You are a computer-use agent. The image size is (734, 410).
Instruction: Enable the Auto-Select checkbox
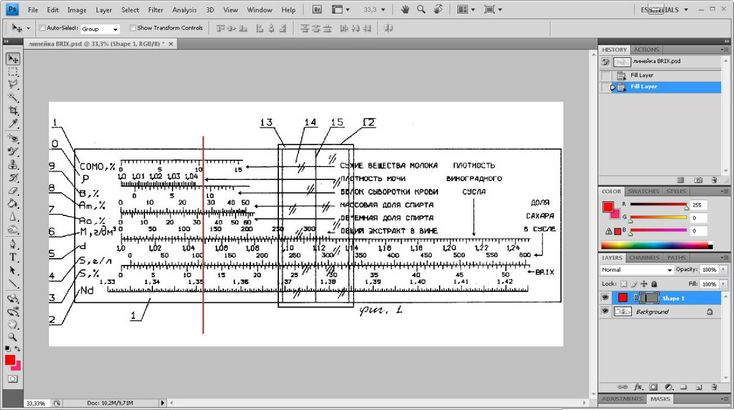[x=42, y=29]
